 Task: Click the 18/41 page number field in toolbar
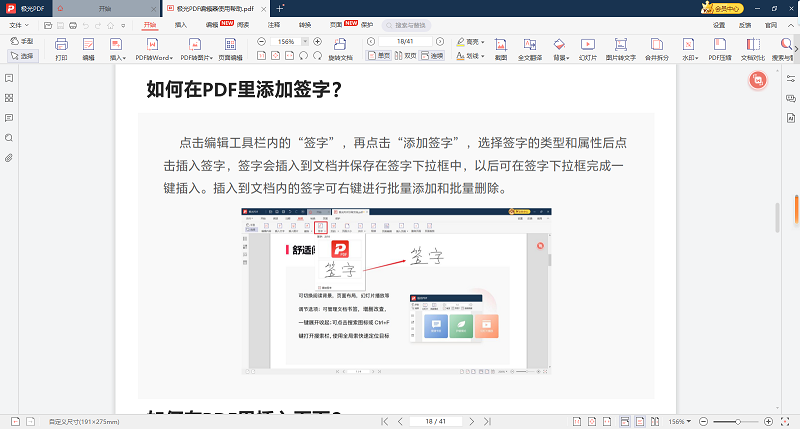click(405, 41)
